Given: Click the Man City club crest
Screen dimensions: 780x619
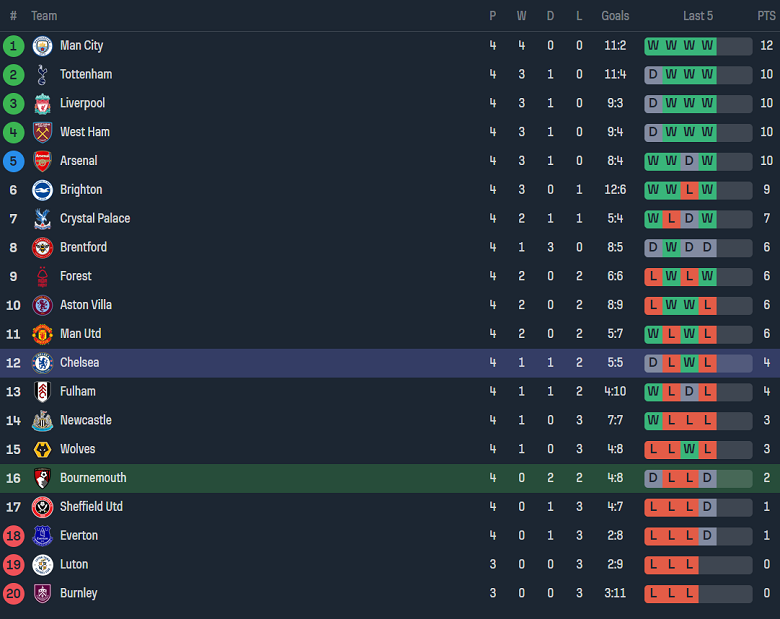Looking at the screenshot, I should tap(42, 46).
